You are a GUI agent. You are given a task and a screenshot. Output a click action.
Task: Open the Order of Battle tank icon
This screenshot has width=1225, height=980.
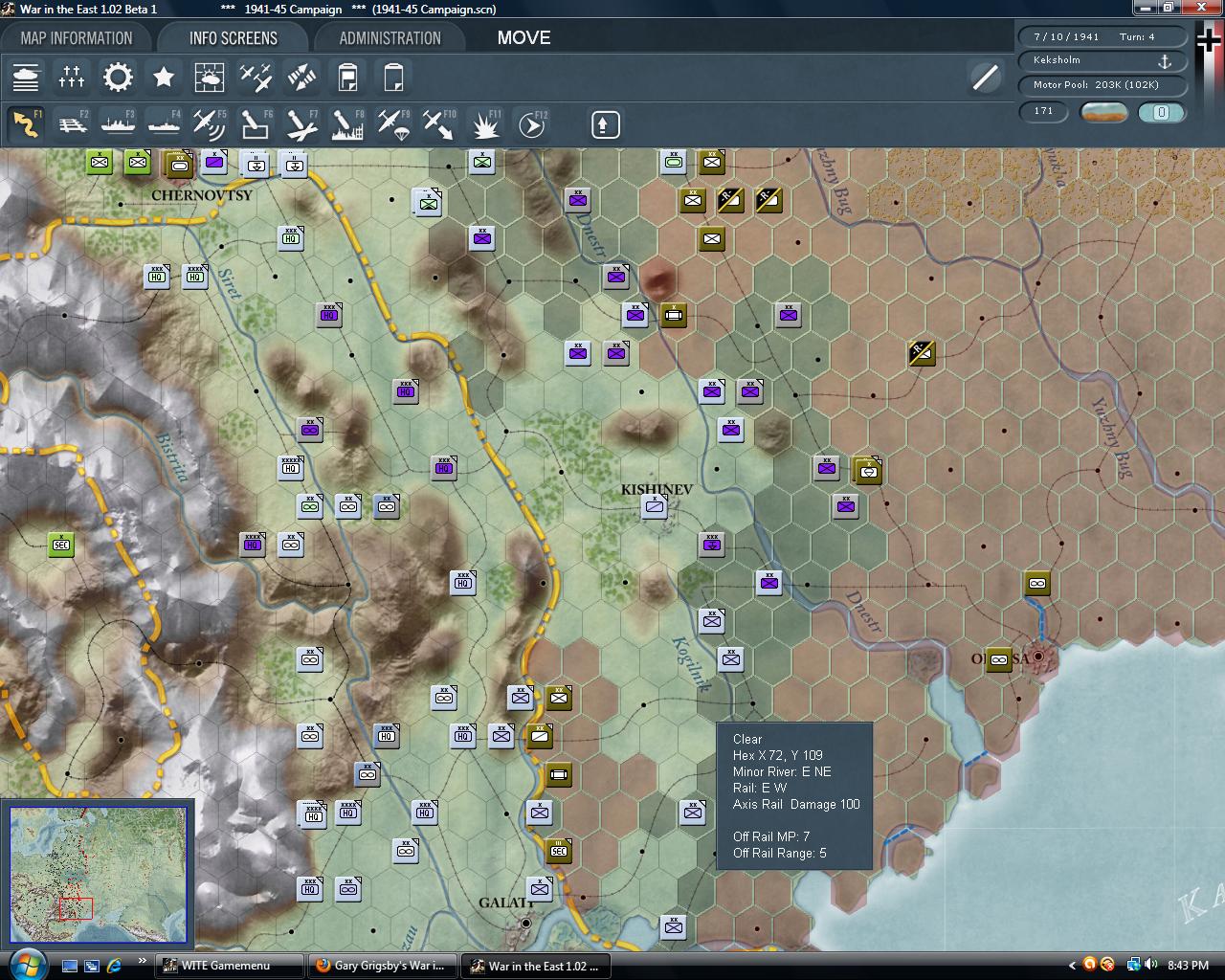[26, 78]
